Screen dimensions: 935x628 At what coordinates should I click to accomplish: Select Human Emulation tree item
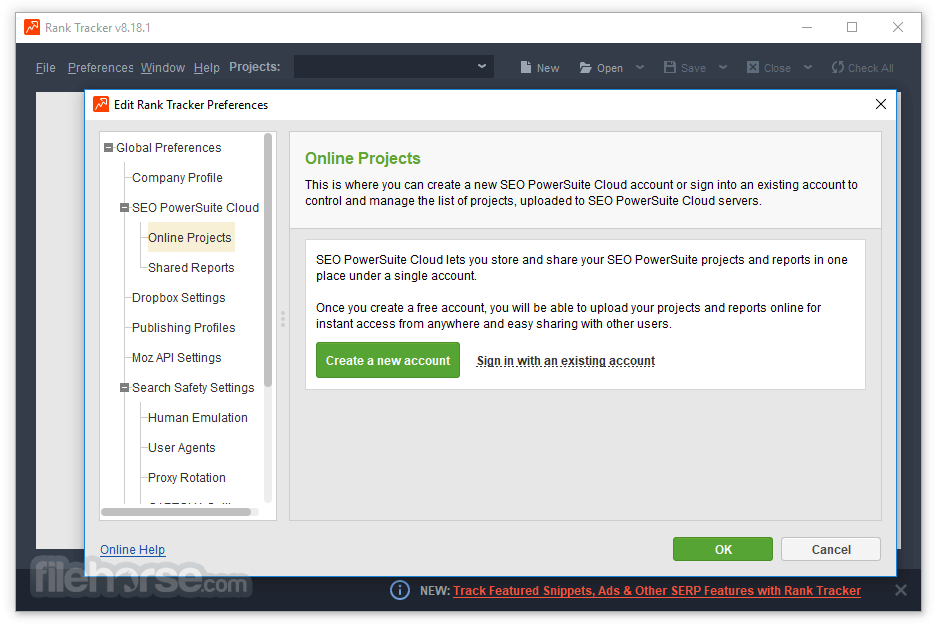tap(197, 417)
